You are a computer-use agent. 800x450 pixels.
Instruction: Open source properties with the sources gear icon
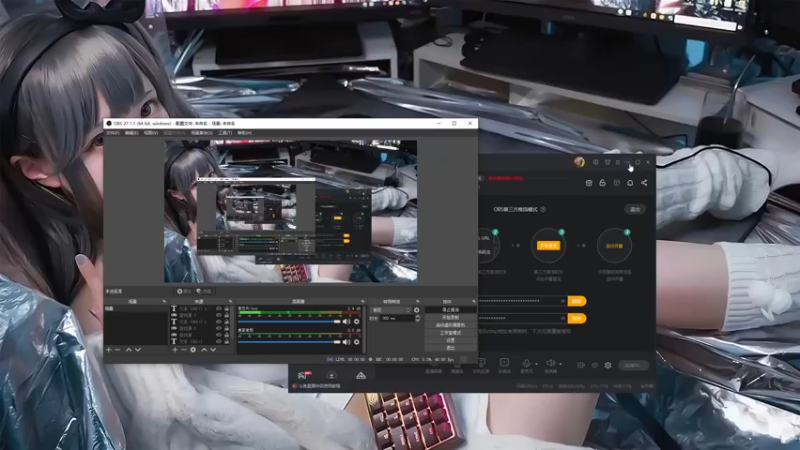(193, 350)
